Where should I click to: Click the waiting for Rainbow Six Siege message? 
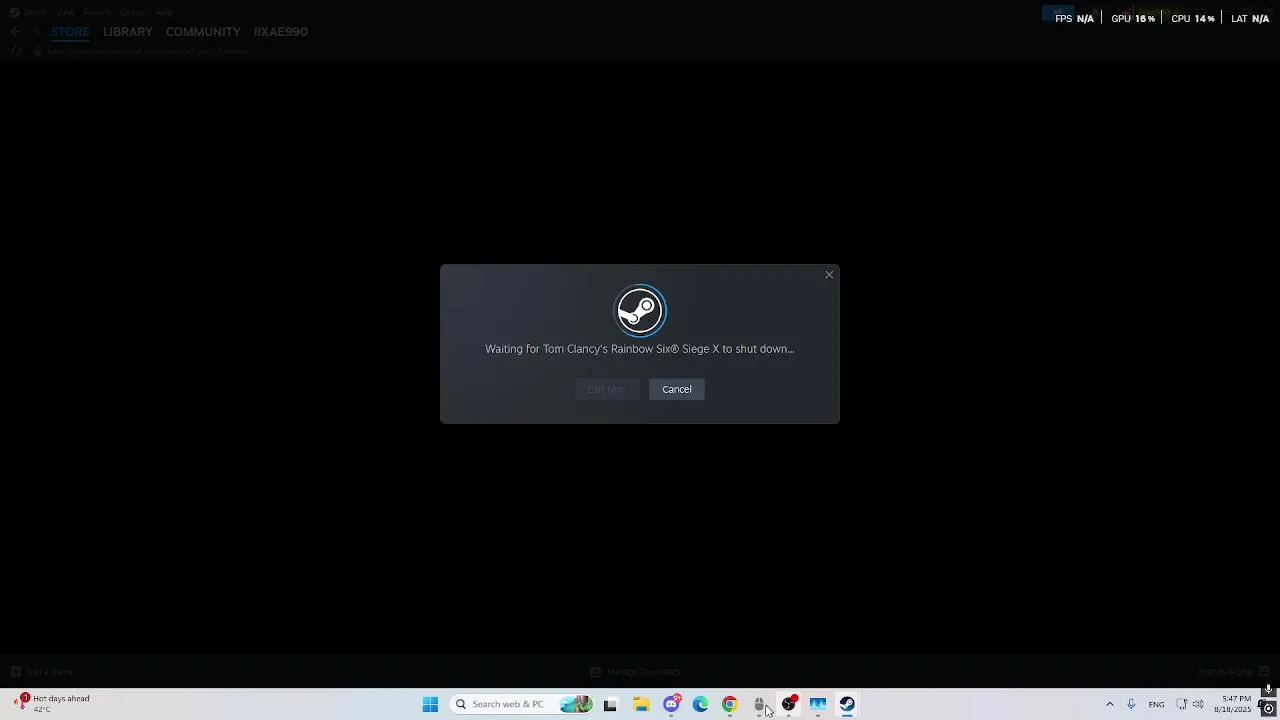point(640,349)
